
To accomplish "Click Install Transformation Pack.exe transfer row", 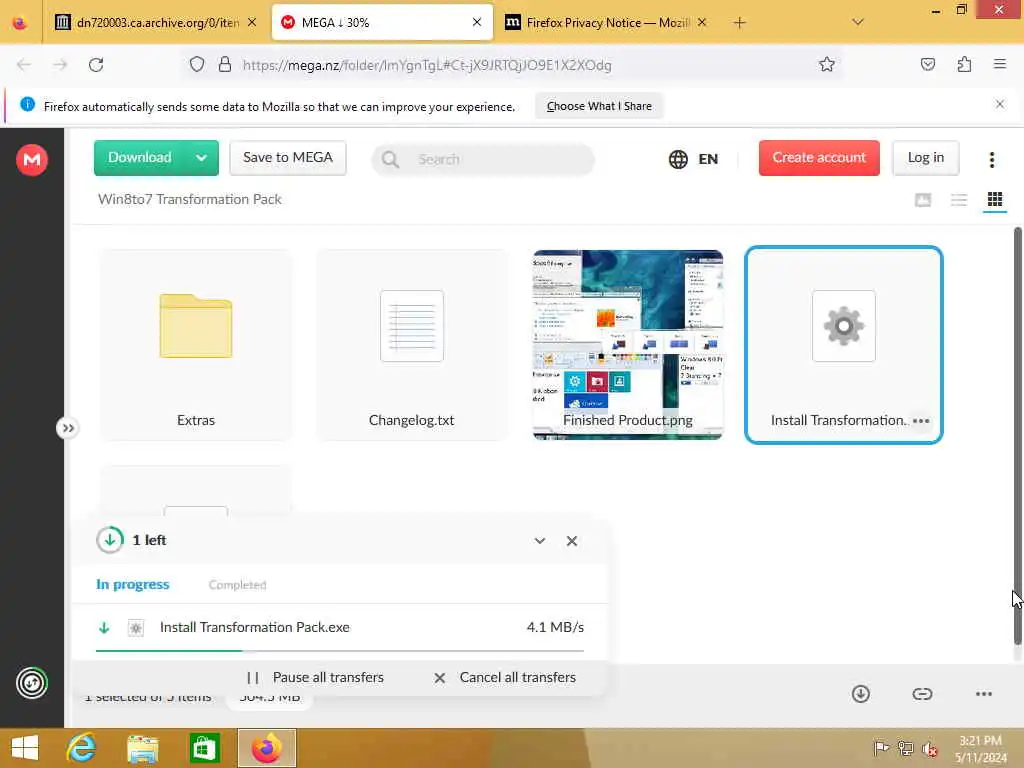I will click(x=340, y=628).
